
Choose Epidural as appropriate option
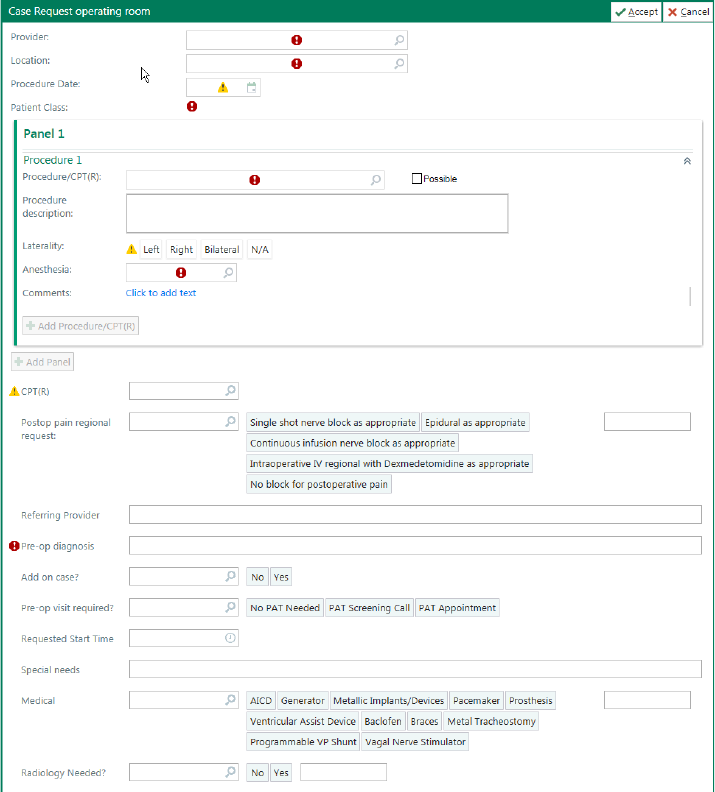pyautogui.click(x=475, y=423)
